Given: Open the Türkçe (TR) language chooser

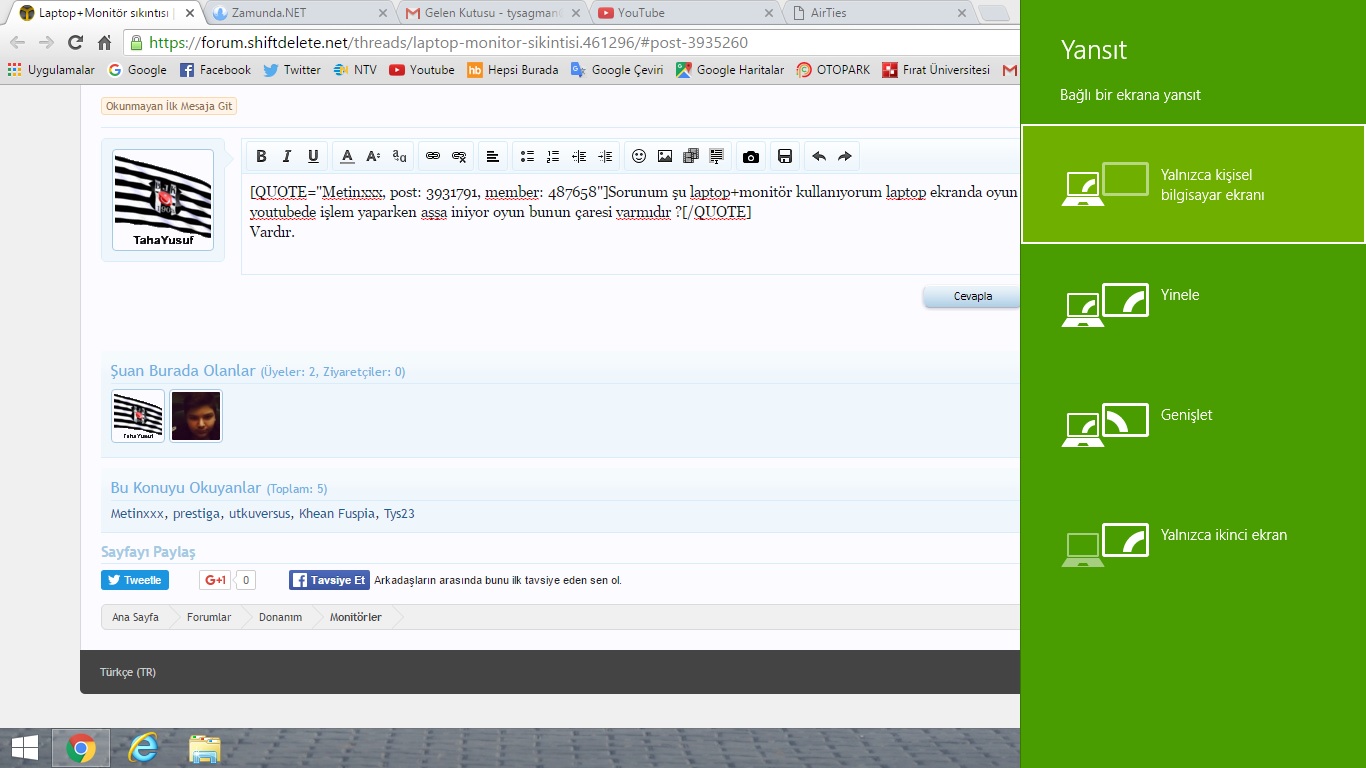Looking at the screenshot, I should [128, 672].
